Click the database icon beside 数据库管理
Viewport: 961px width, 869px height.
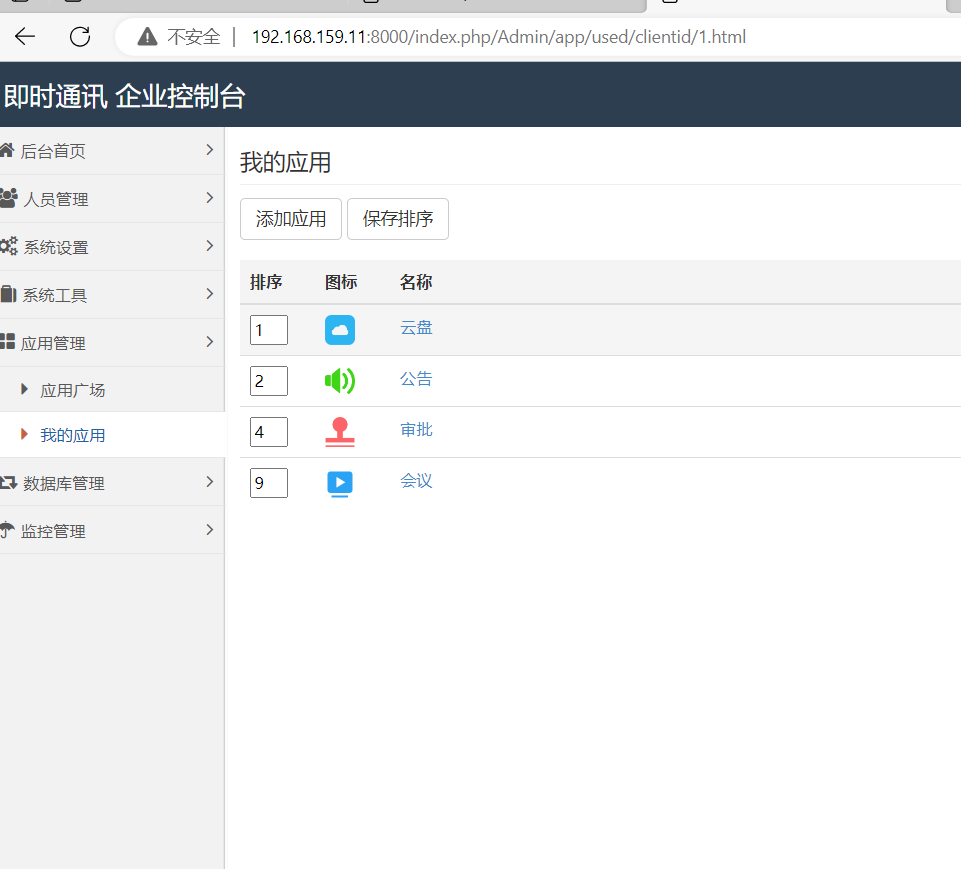pos(9,482)
